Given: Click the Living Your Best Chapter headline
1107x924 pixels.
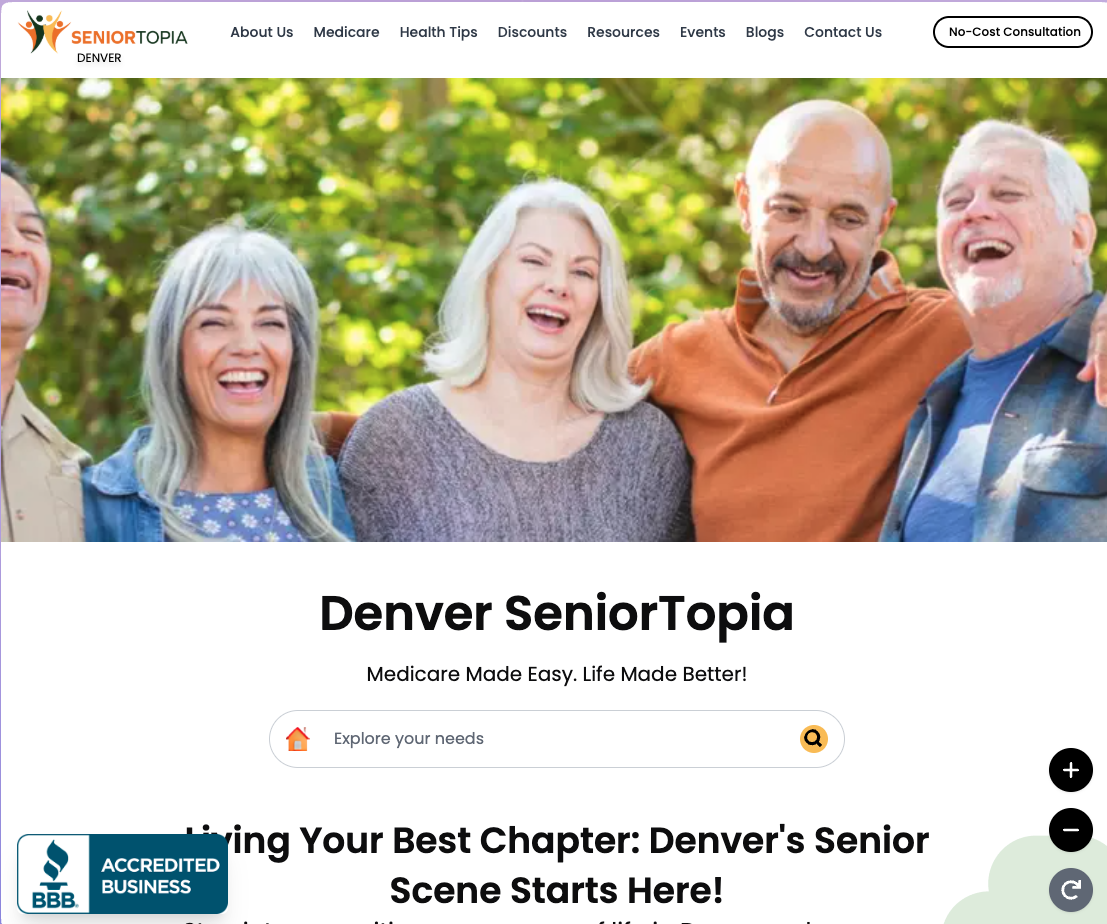Looking at the screenshot, I should pyautogui.click(x=557, y=865).
